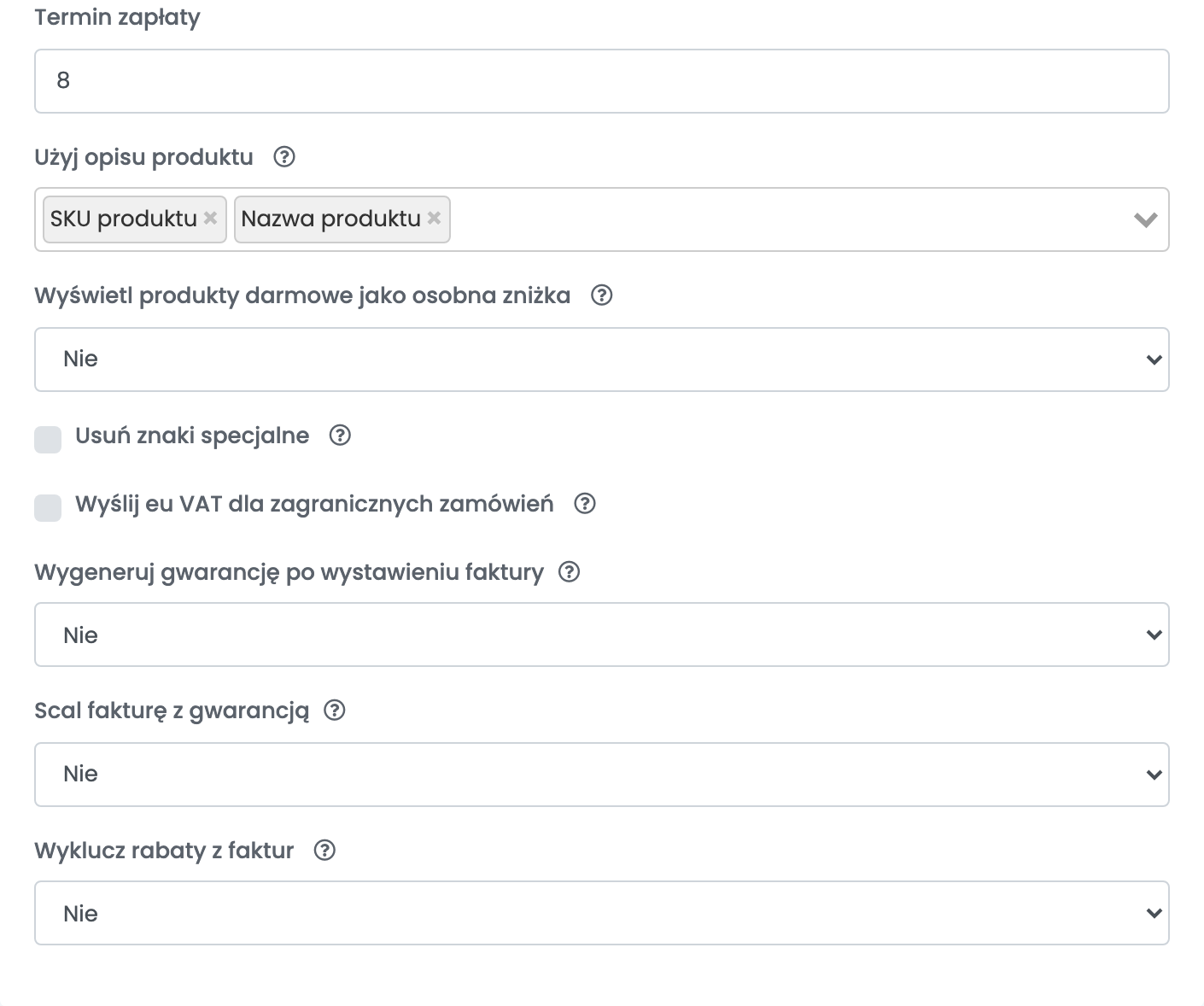This screenshot has height=1006, width=1204.
Task: Show help icon beside 'Scal fakturę z gwarancją'
Action: [x=335, y=711]
